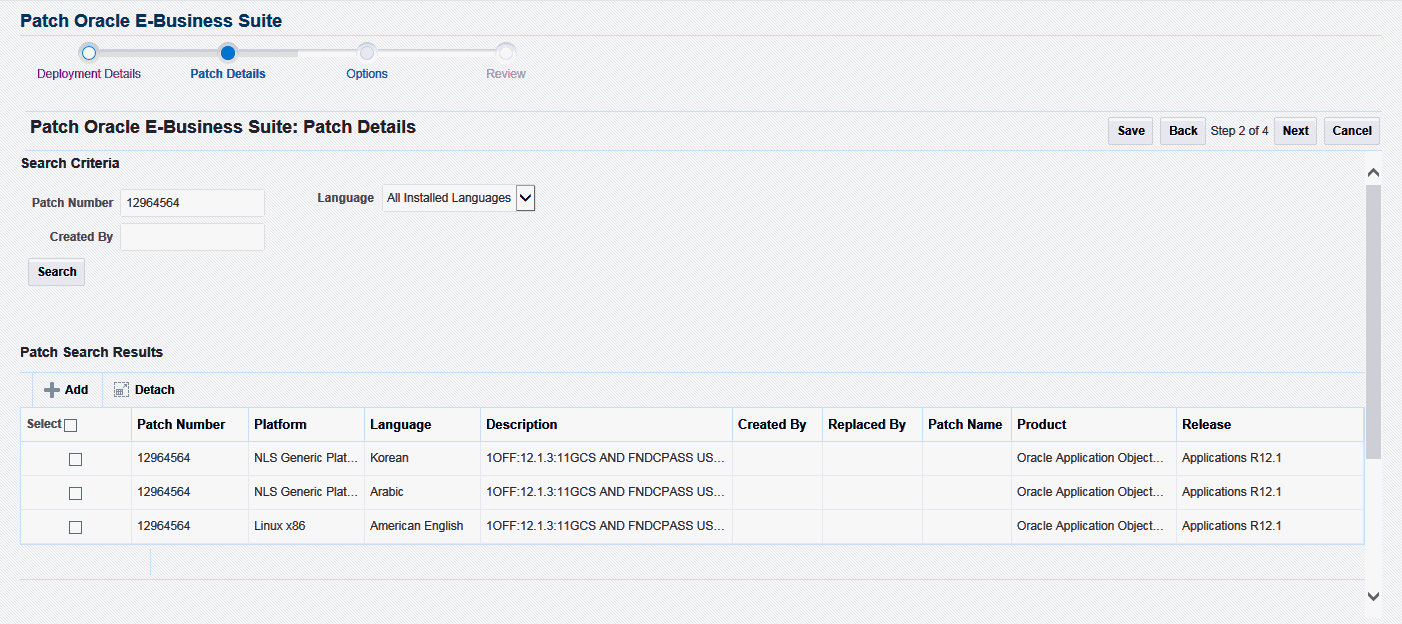Click Applications R12.1 in Arabic row

1232,492
